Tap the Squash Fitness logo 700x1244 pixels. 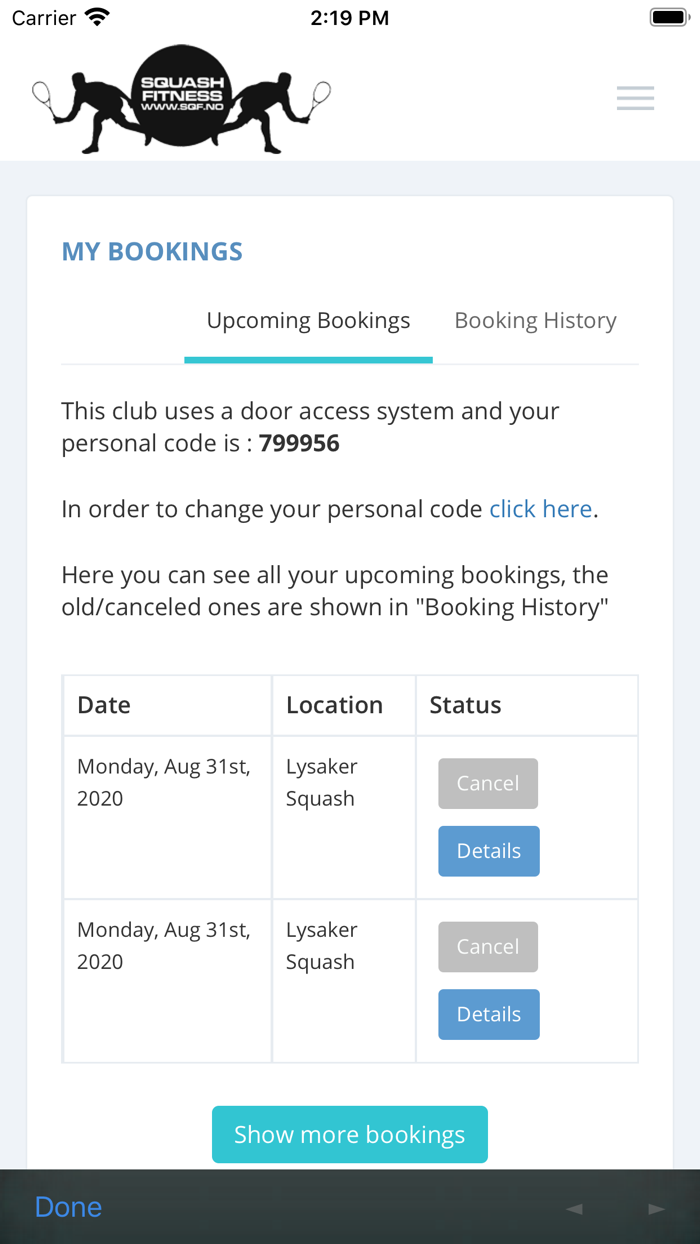pyautogui.click(x=181, y=98)
